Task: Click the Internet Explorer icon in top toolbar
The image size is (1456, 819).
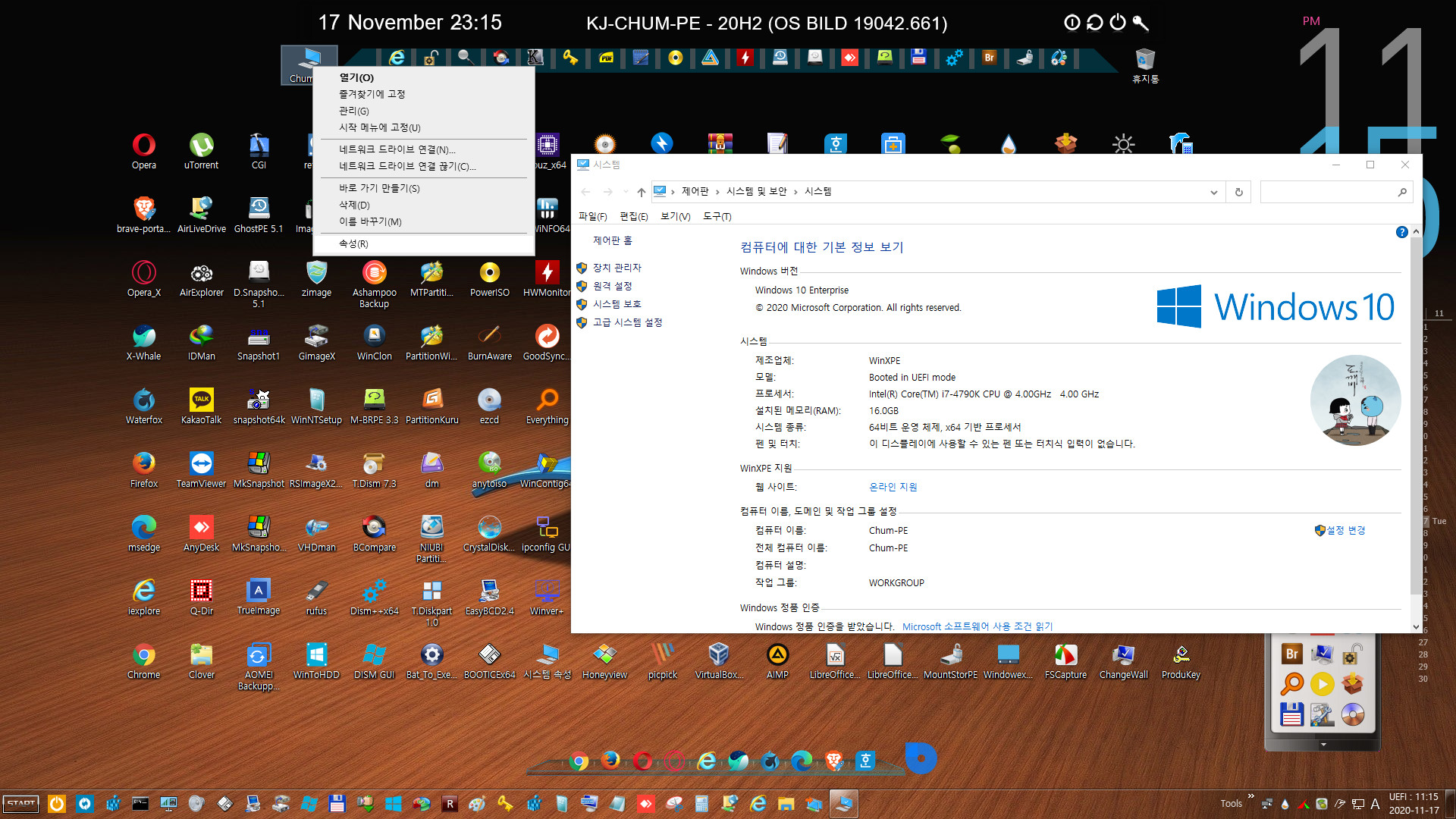Action: [x=397, y=58]
